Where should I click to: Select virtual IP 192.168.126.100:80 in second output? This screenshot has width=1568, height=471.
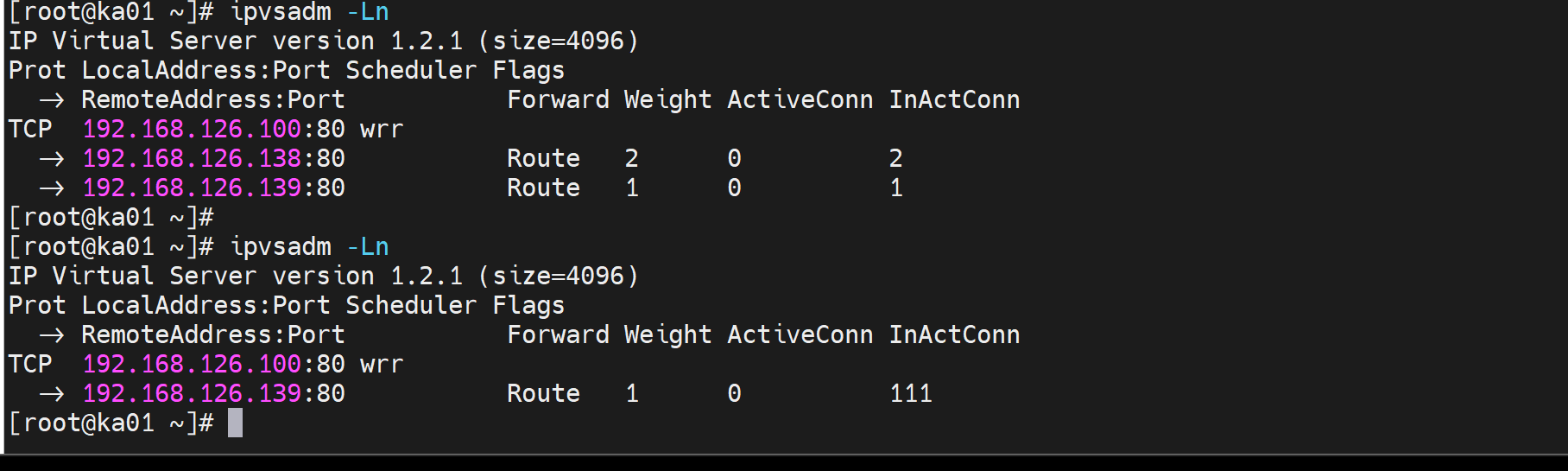(213, 365)
